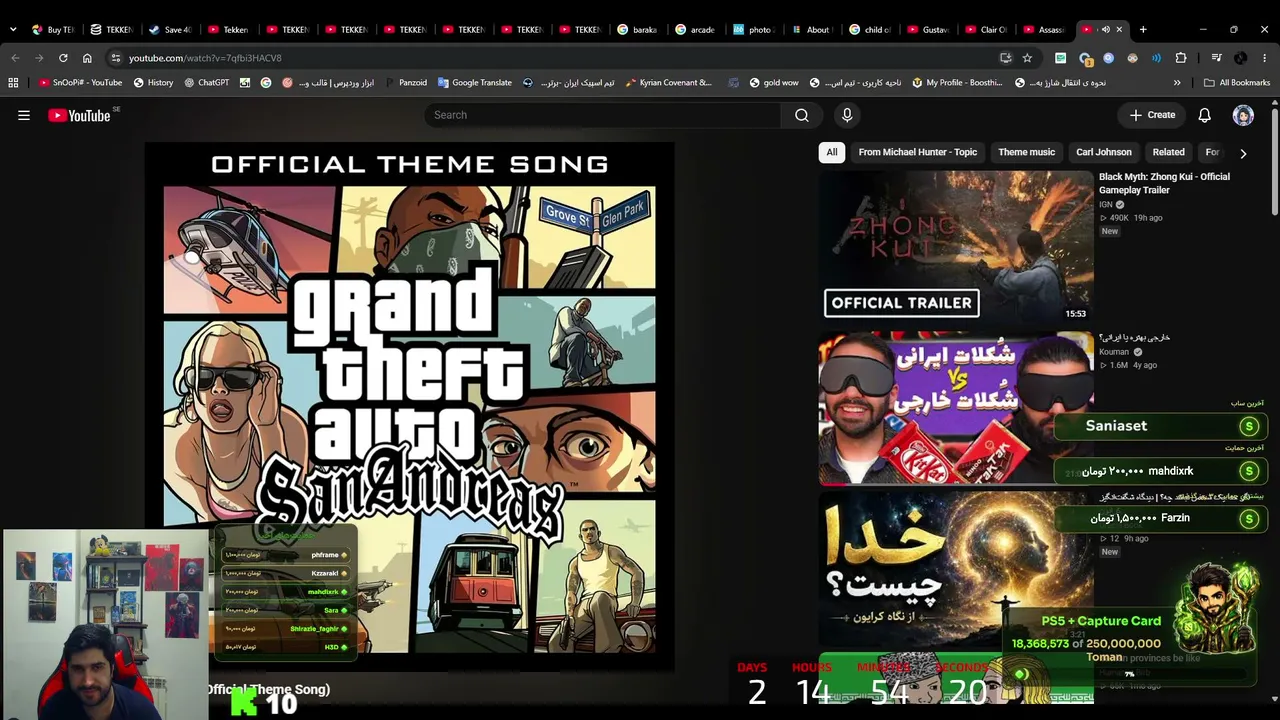This screenshot has height=720, width=1280.
Task: Switch to the Clair Ob YouTube tab
Action: (985, 30)
